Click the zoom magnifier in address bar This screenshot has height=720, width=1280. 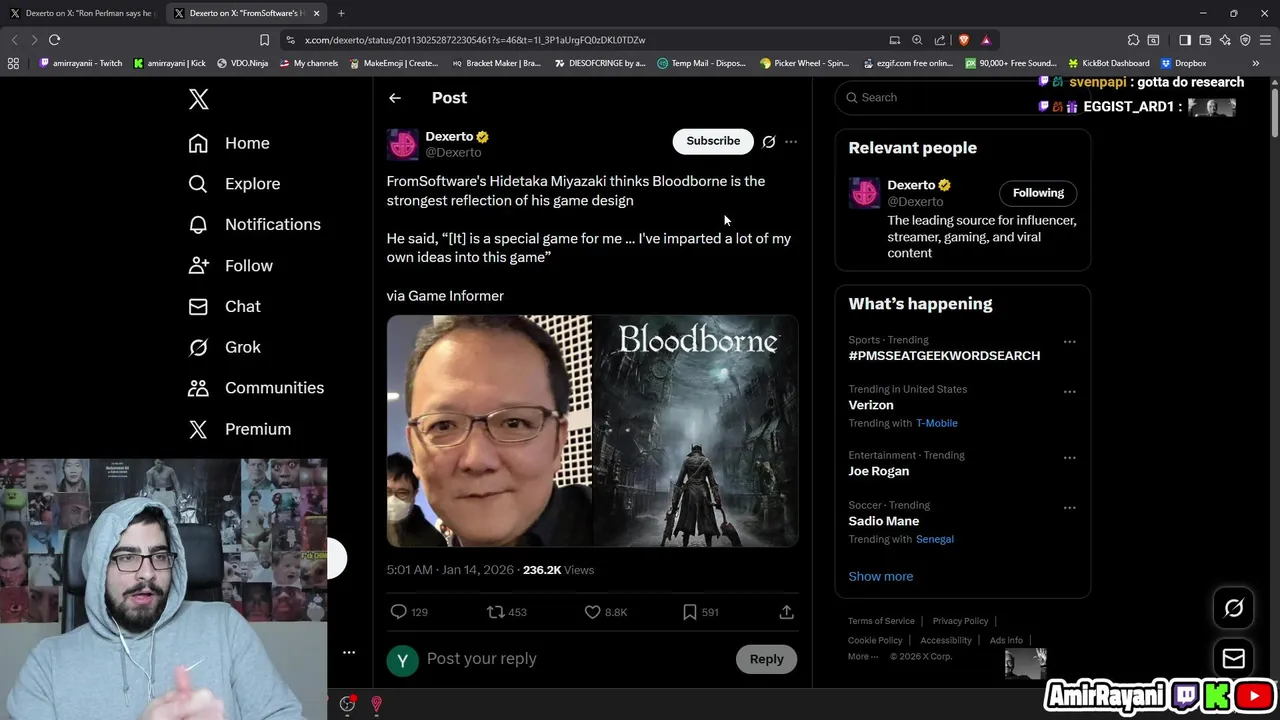917,40
